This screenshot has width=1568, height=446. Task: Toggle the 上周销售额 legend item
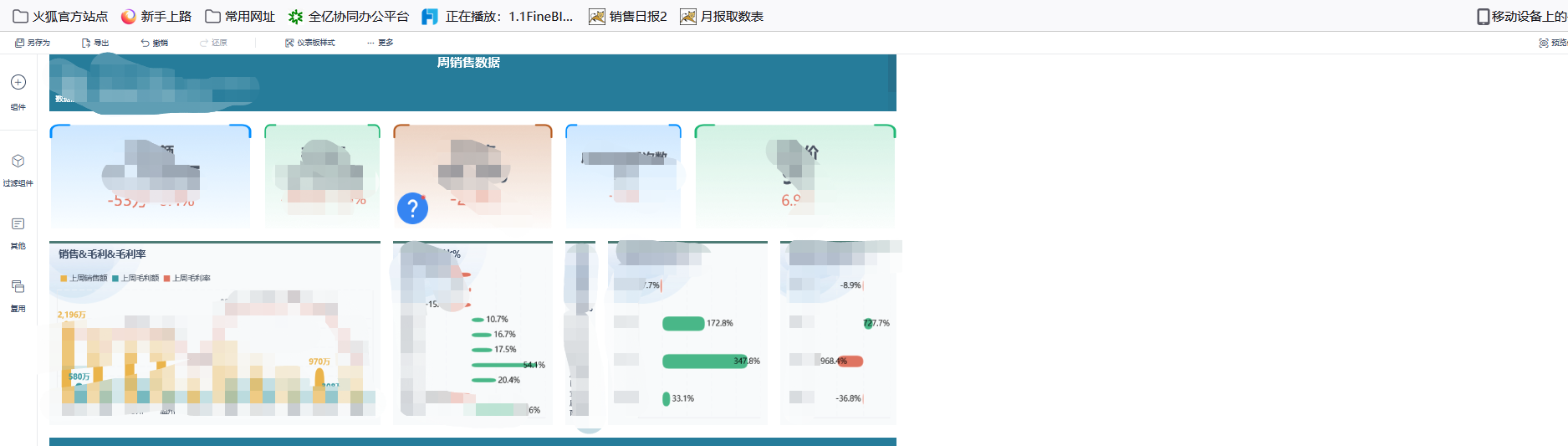point(84,278)
